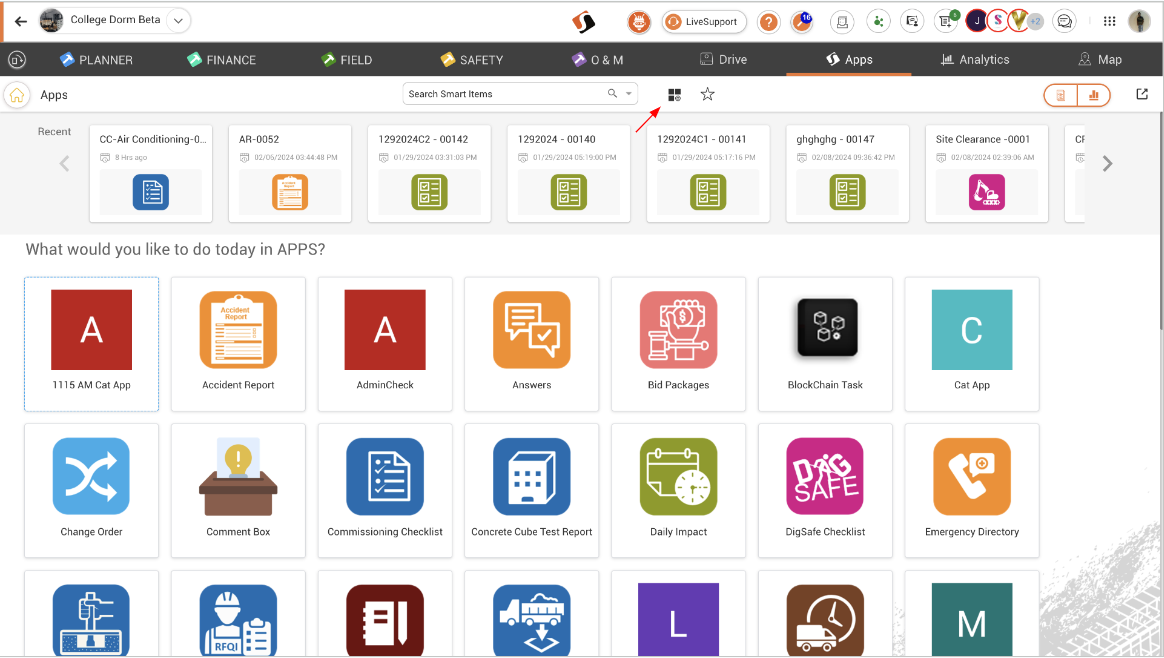
Task: Expand the College Dorm Beta project dropdown
Action: [178, 21]
